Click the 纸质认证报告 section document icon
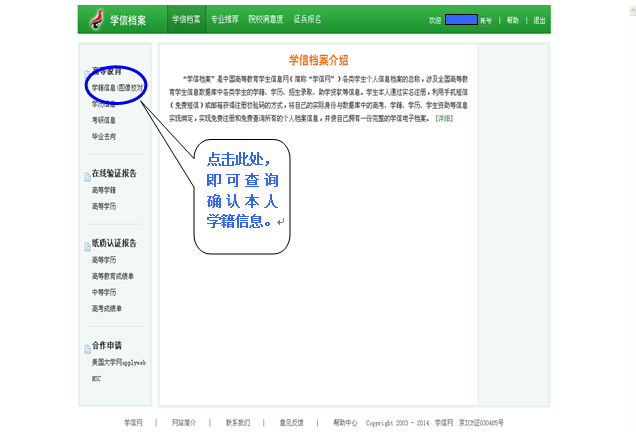 point(86,243)
